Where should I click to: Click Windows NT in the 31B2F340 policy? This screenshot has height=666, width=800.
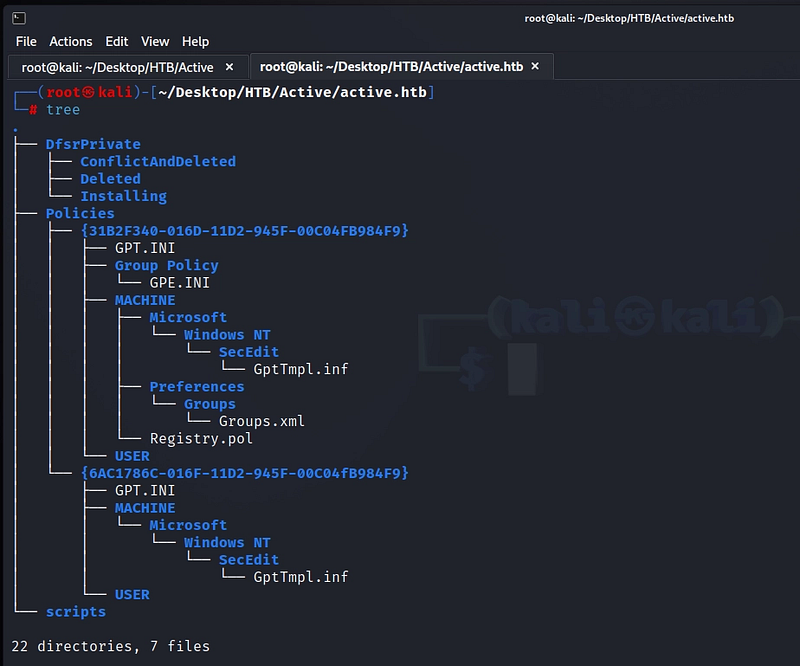pyautogui.click(x=227, y=335)
